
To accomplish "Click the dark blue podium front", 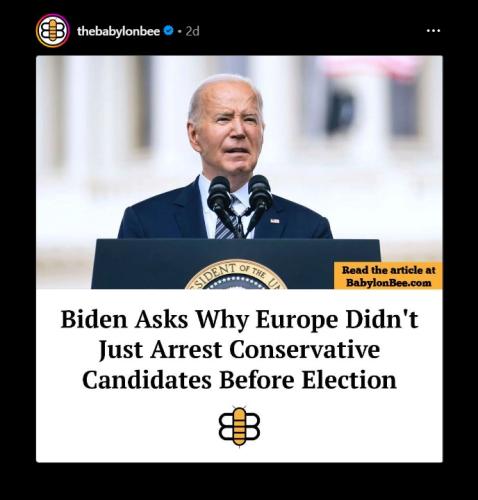I will (236, 264).
